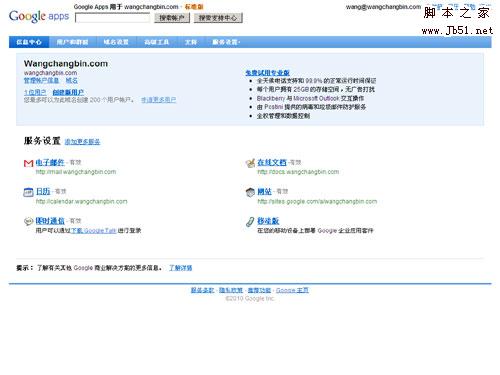Click the Sites service icon
Screen dimensions: 500x375
(250, 192)
